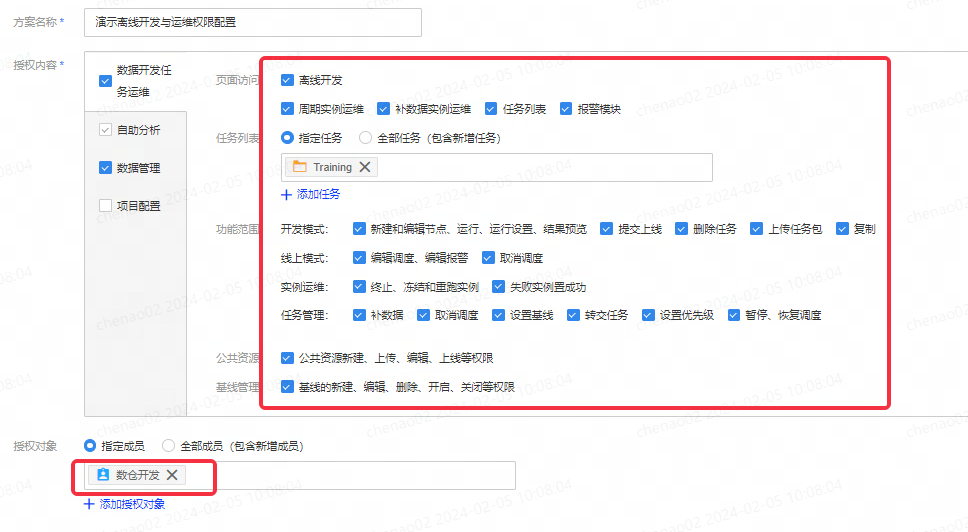Enable the 项目配置 checkbox
Image resolution: width=968 pixels, height=532 pixels.
(x=106, y=206)
